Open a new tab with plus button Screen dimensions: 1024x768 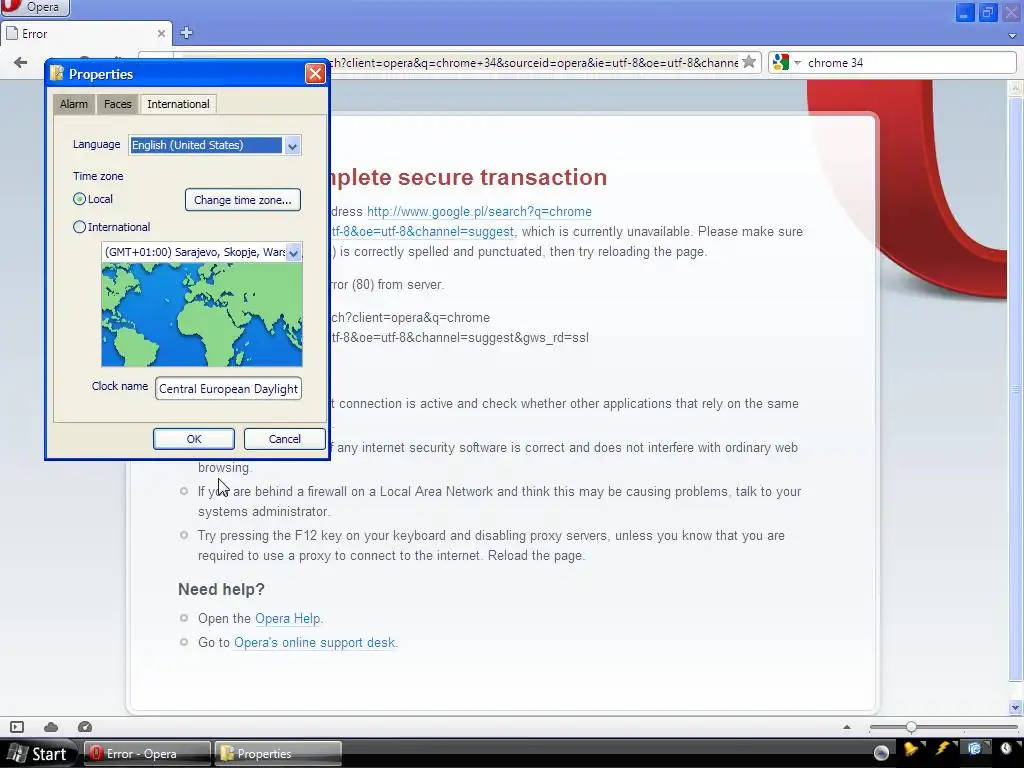click(186, 33)
